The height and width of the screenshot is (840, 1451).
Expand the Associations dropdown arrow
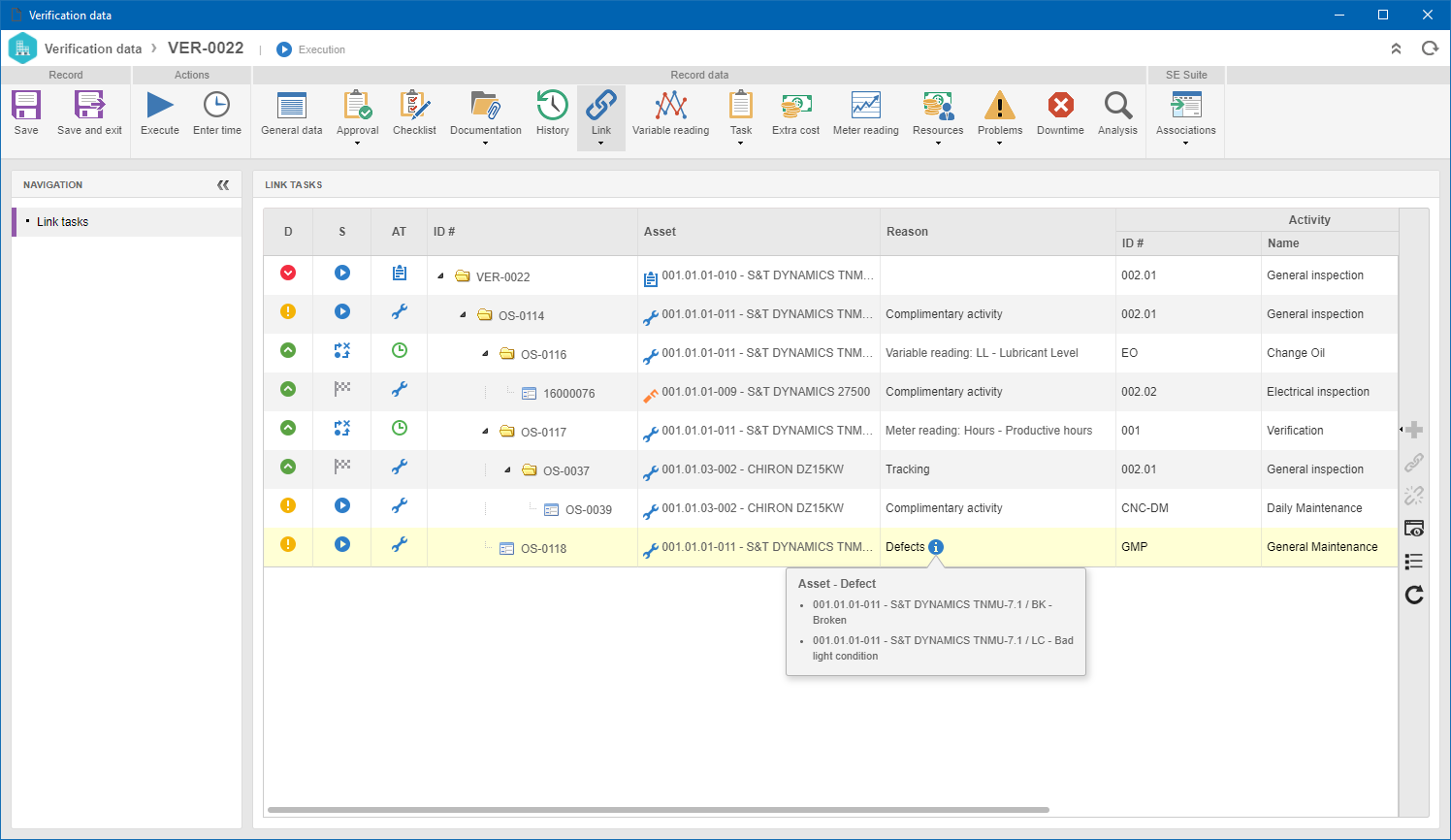1185,144
